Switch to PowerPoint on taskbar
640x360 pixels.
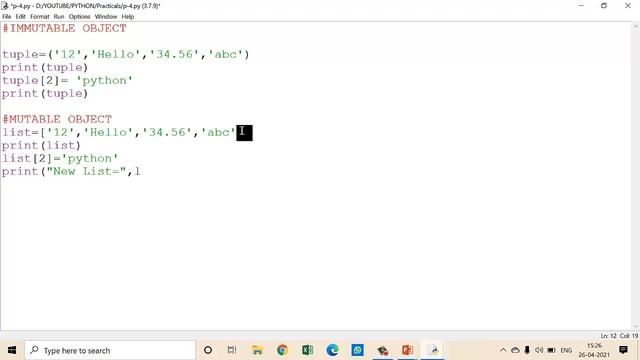tap(407, 350)
